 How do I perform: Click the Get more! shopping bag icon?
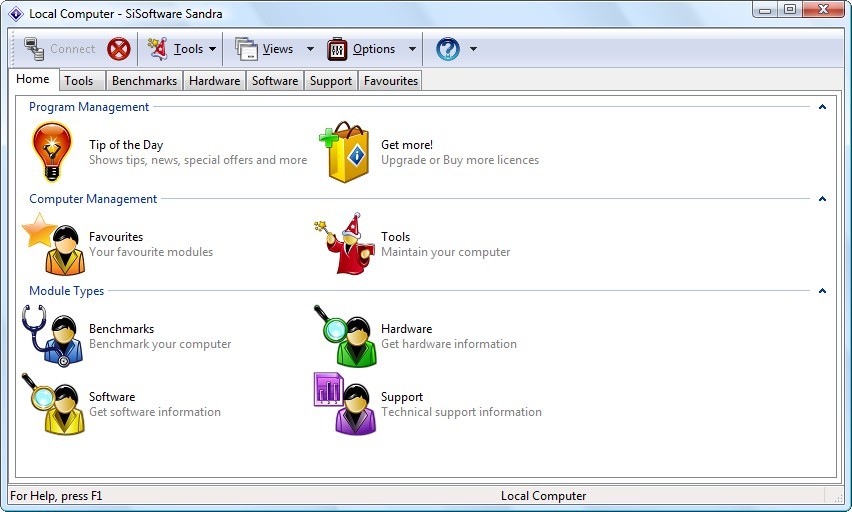pyautogui.click(x=344, y=152)
